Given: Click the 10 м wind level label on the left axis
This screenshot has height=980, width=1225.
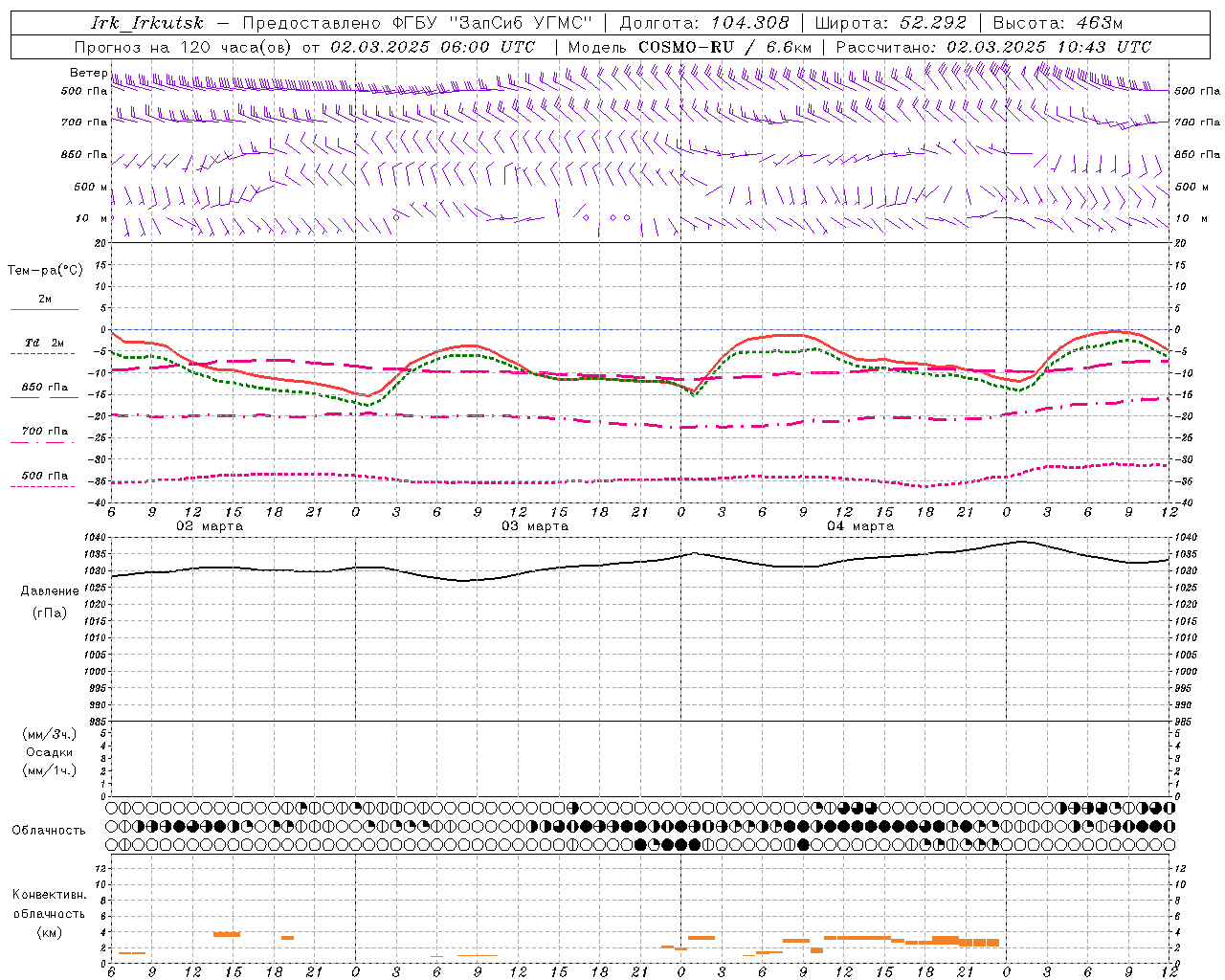Looking at the screenshot, I should tap(91, 218).
